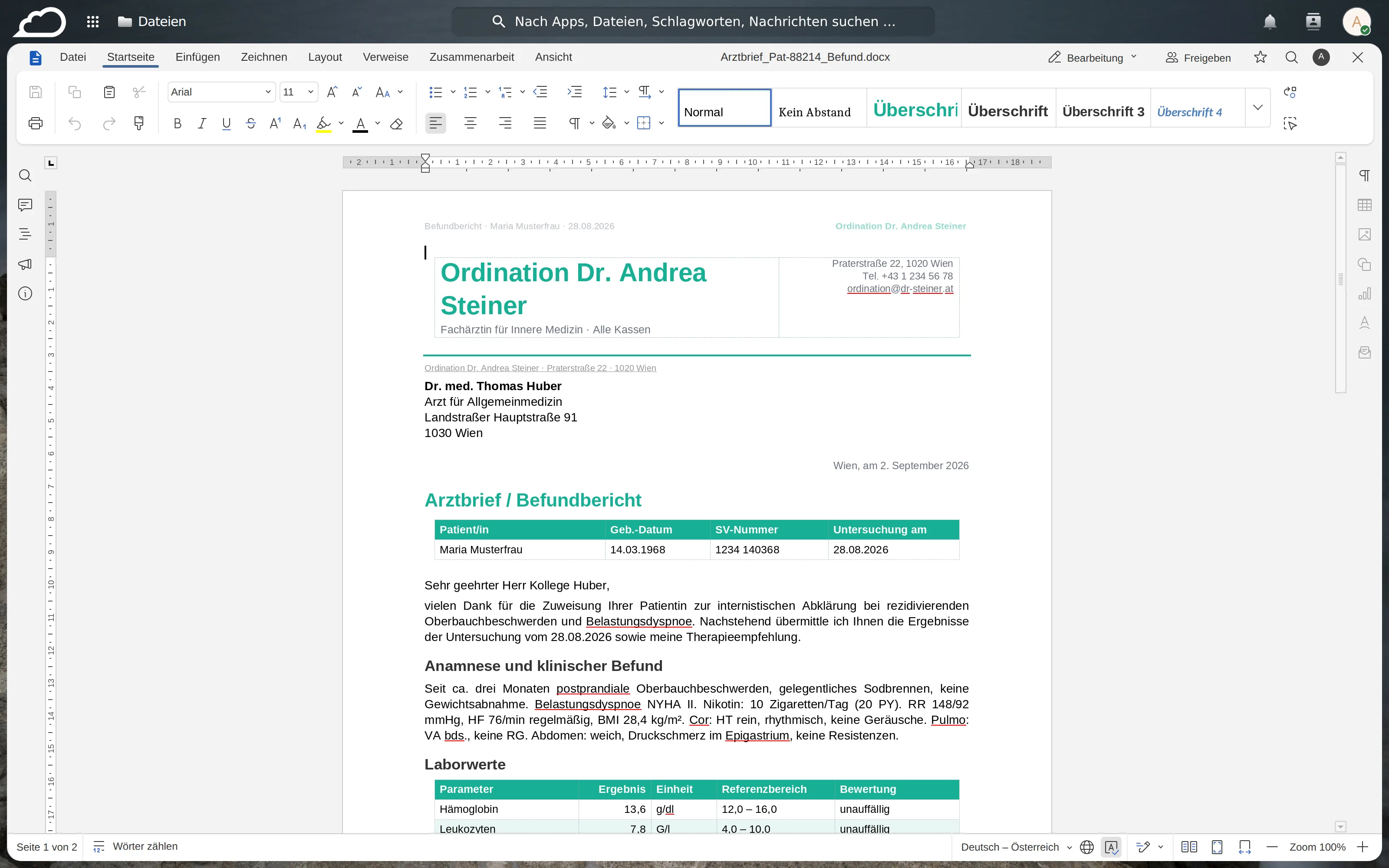Open Image settings in right sidebar
The height and width of the screenshot is (868, 1389).
coord(1364,234)
